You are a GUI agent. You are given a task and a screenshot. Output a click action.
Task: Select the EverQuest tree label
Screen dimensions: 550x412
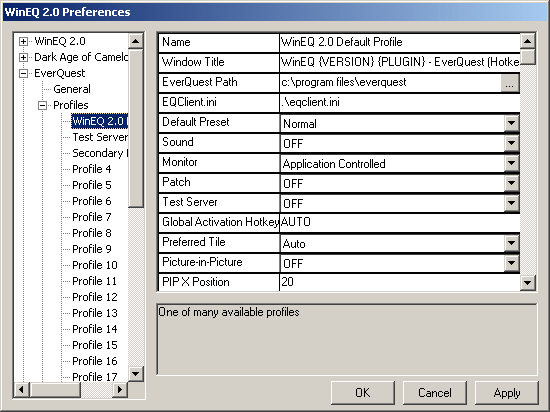pos(60,73)
